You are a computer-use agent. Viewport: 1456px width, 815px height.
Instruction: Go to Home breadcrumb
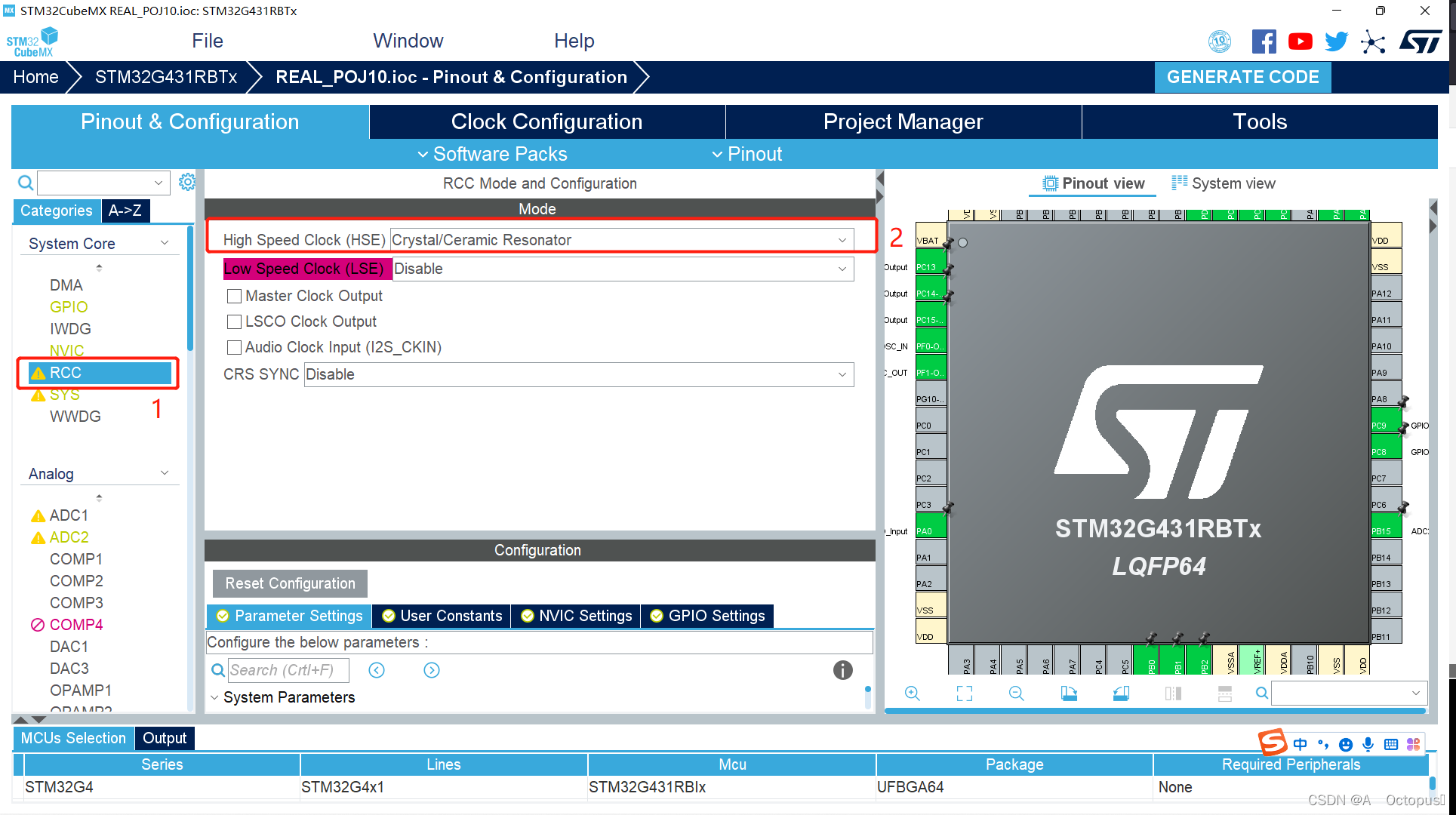pyautogui.click(x=35, y=77)
